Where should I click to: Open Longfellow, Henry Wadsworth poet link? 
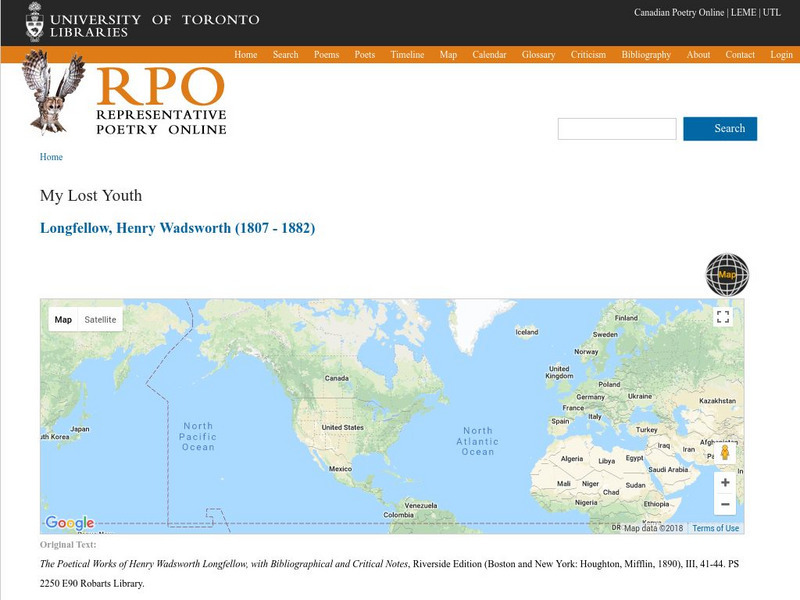tap(178, 228)
